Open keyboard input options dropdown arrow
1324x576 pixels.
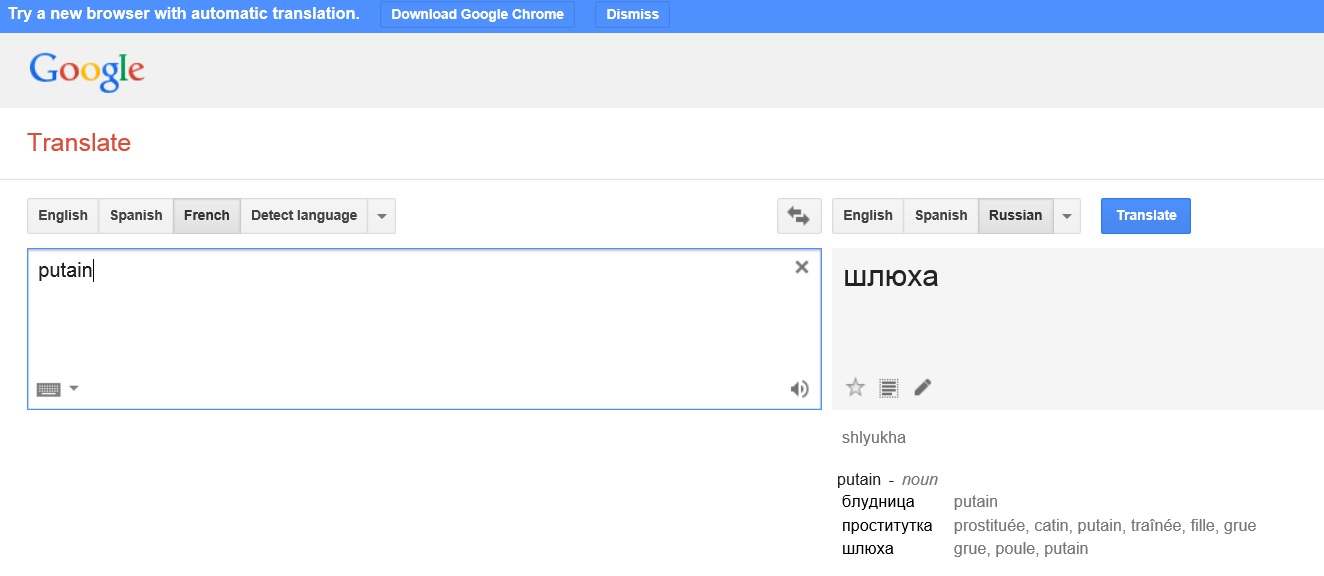click(74, 388)
